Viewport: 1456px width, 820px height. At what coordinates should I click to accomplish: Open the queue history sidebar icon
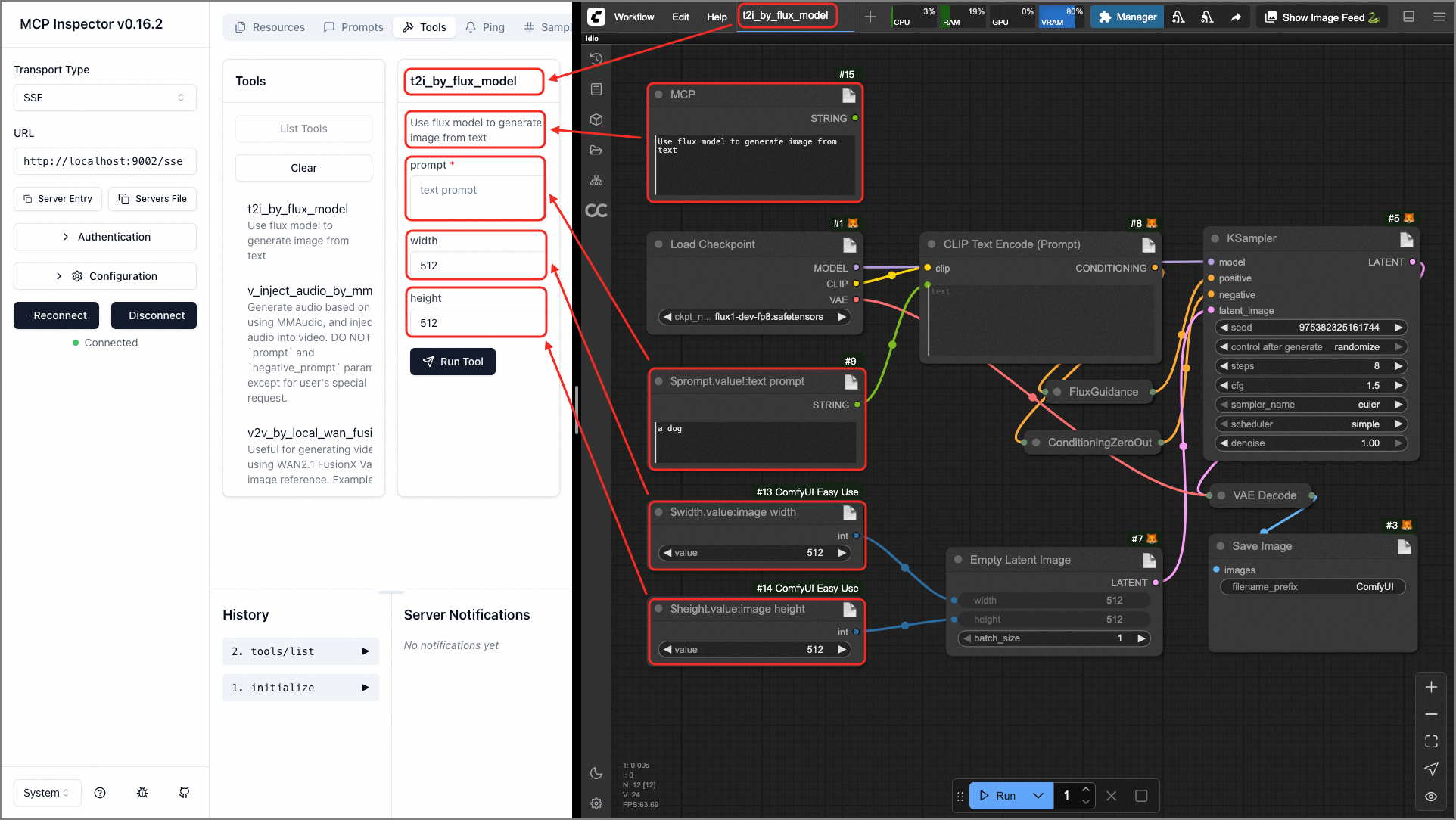[x=596, y=59]
